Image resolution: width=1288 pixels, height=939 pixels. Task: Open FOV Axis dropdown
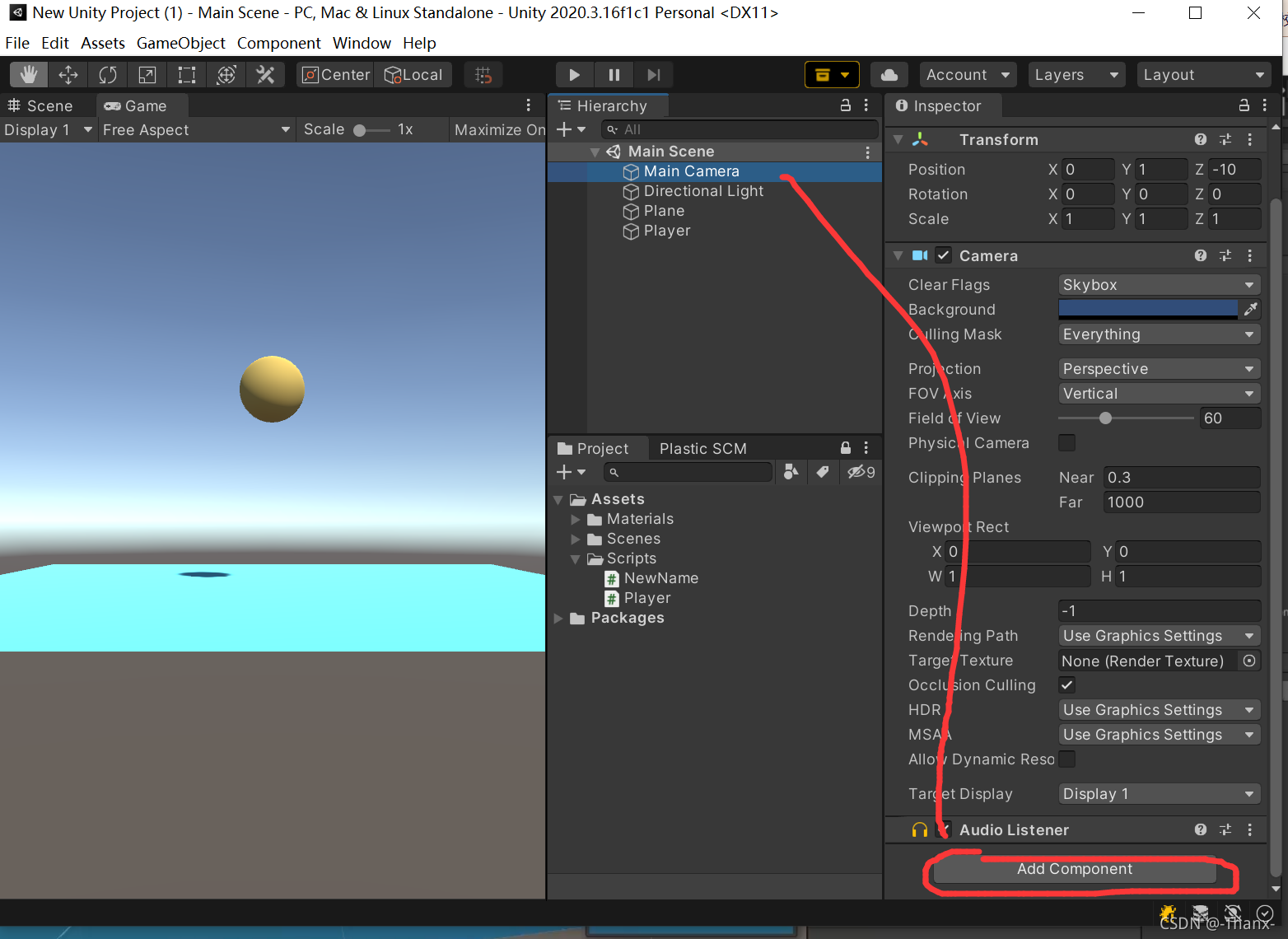tap(1159, 394)
